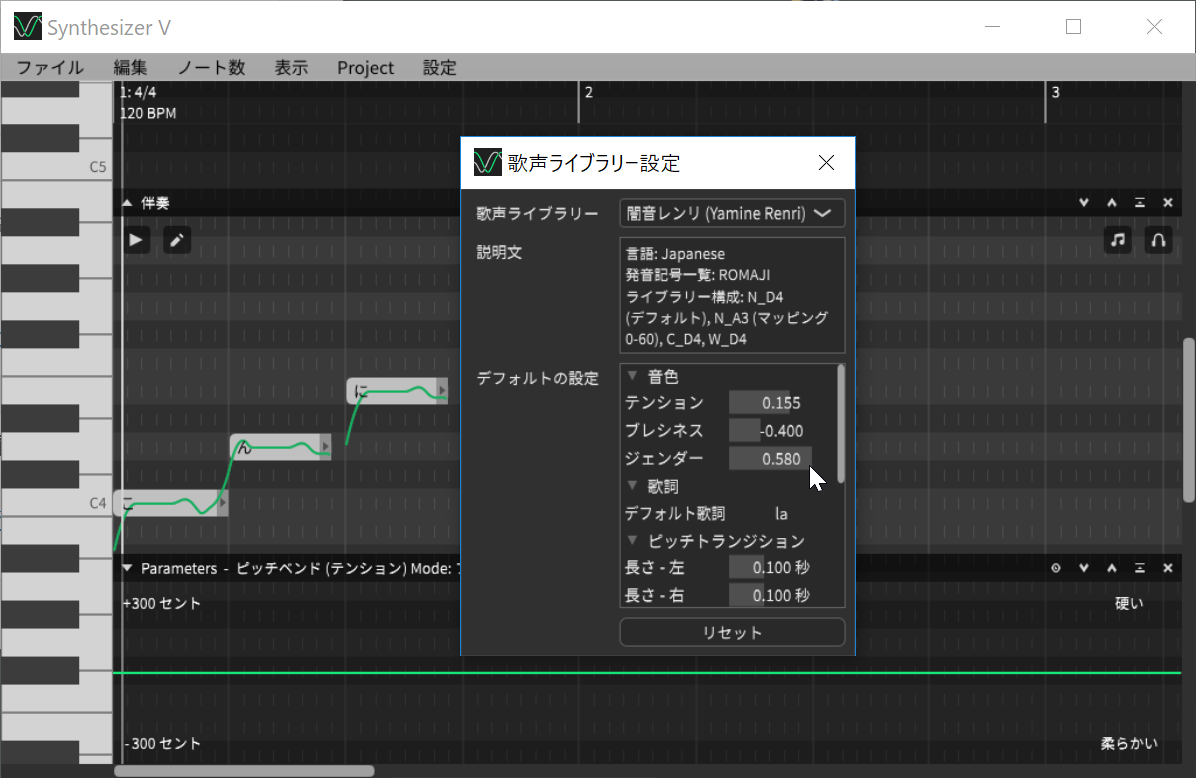The height and width of the screenshot is (778, 1196).
Task: Open the 編集 menu
Action: pyautogui.click(x=130, y=68)
